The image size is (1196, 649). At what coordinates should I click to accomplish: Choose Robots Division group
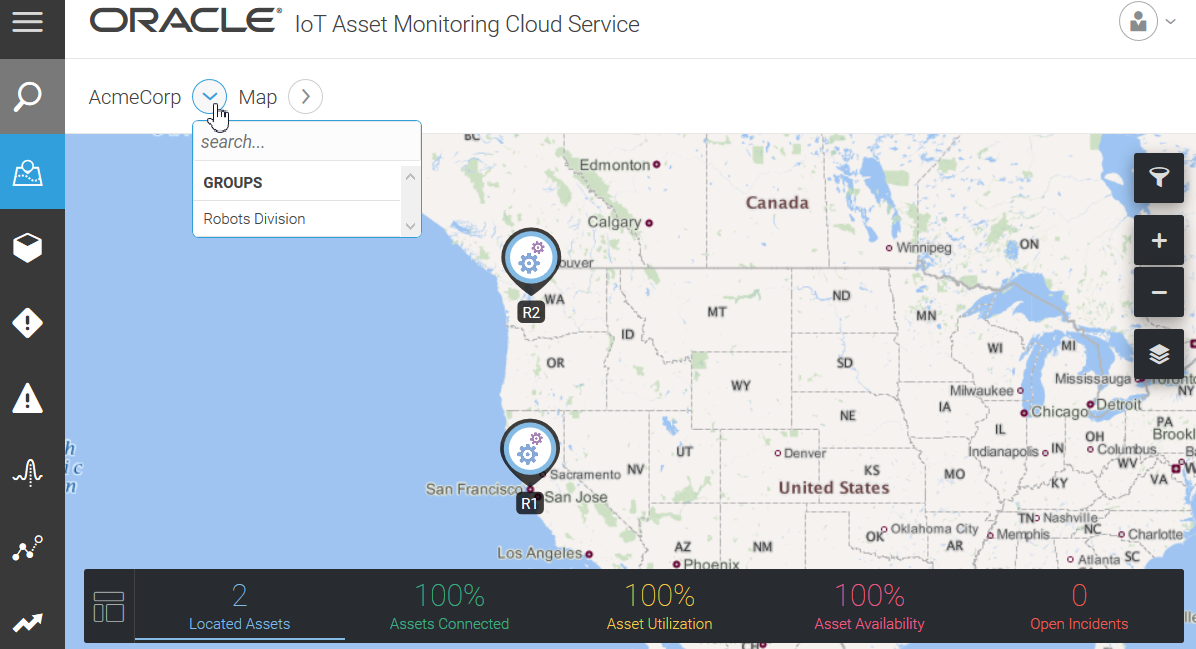tap(297, 219)
